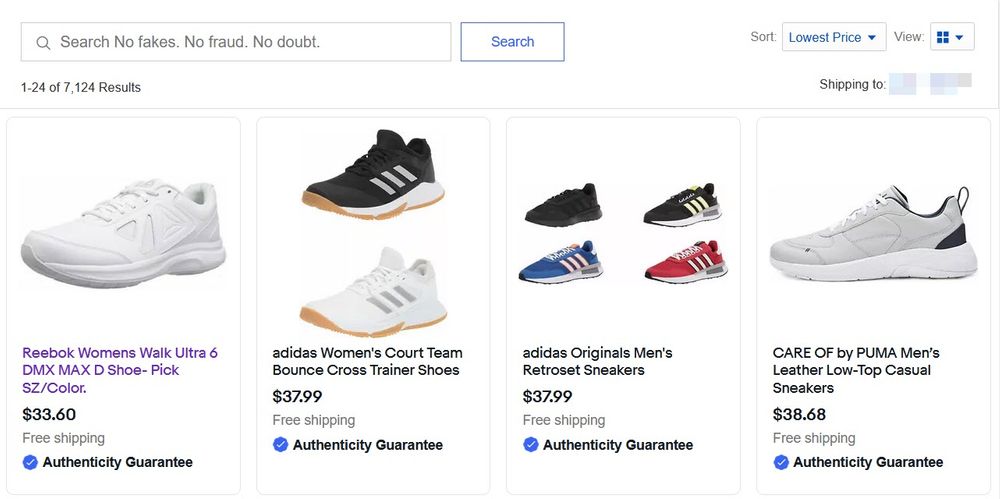The image size is (1000, 499).
Task: Open adidas Women's Court Team Bounce listing
Action: pos(367,361)
